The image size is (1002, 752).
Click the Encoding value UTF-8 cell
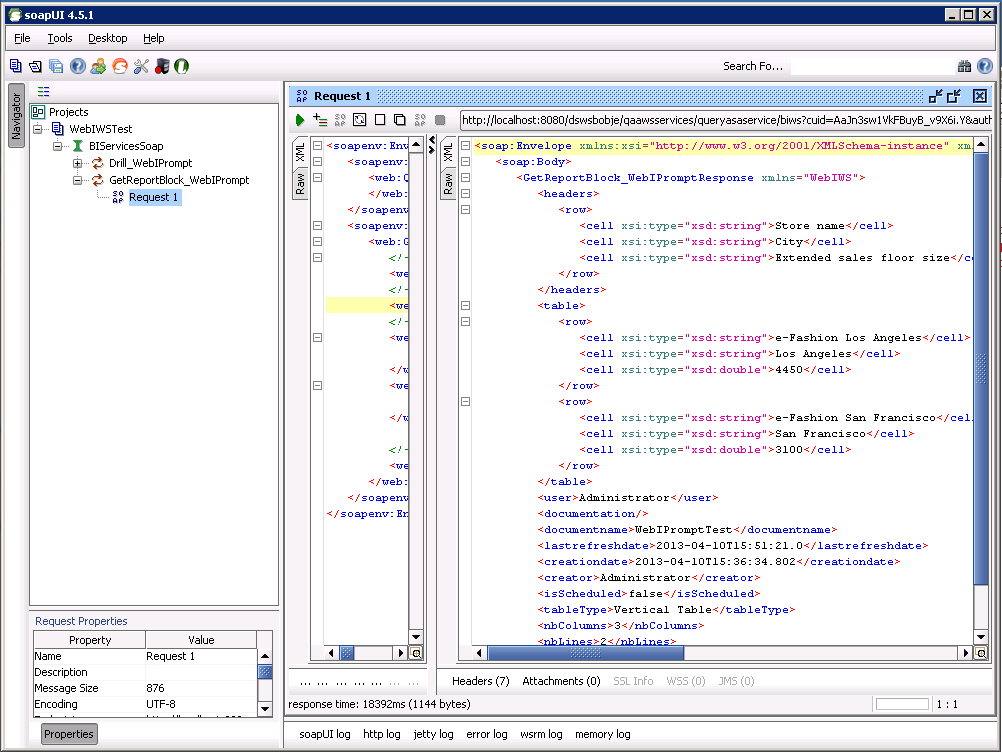[x=200, y=704]
